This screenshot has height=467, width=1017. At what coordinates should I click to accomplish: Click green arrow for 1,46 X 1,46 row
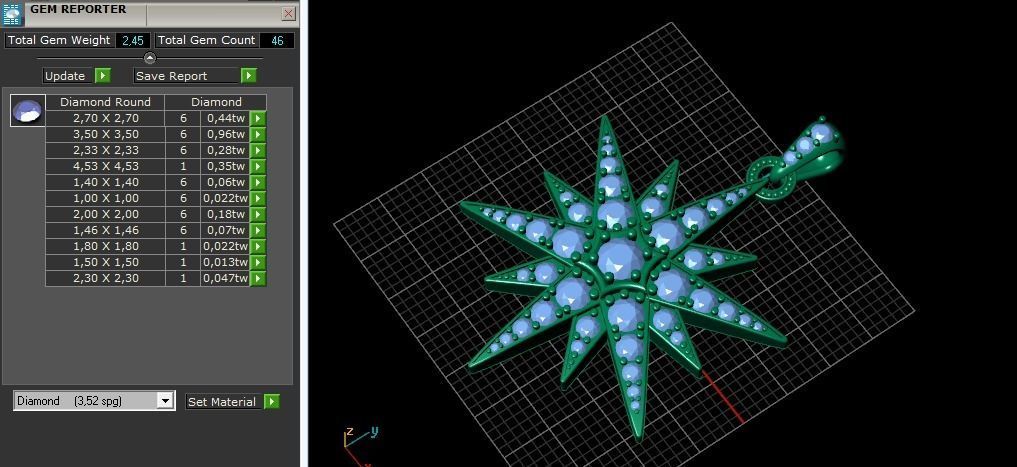258,230
